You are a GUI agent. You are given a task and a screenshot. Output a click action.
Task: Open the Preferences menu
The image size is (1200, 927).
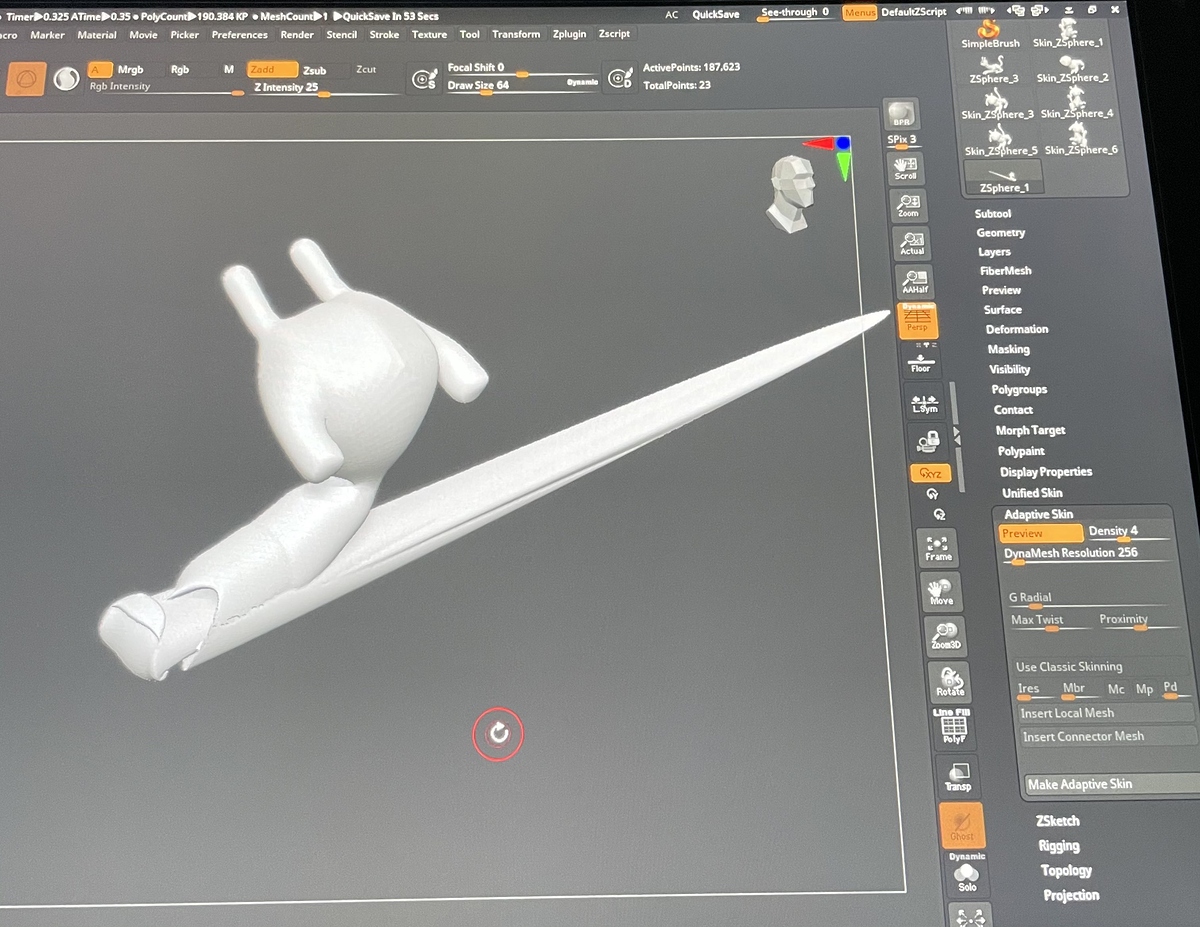click(239, 35)
